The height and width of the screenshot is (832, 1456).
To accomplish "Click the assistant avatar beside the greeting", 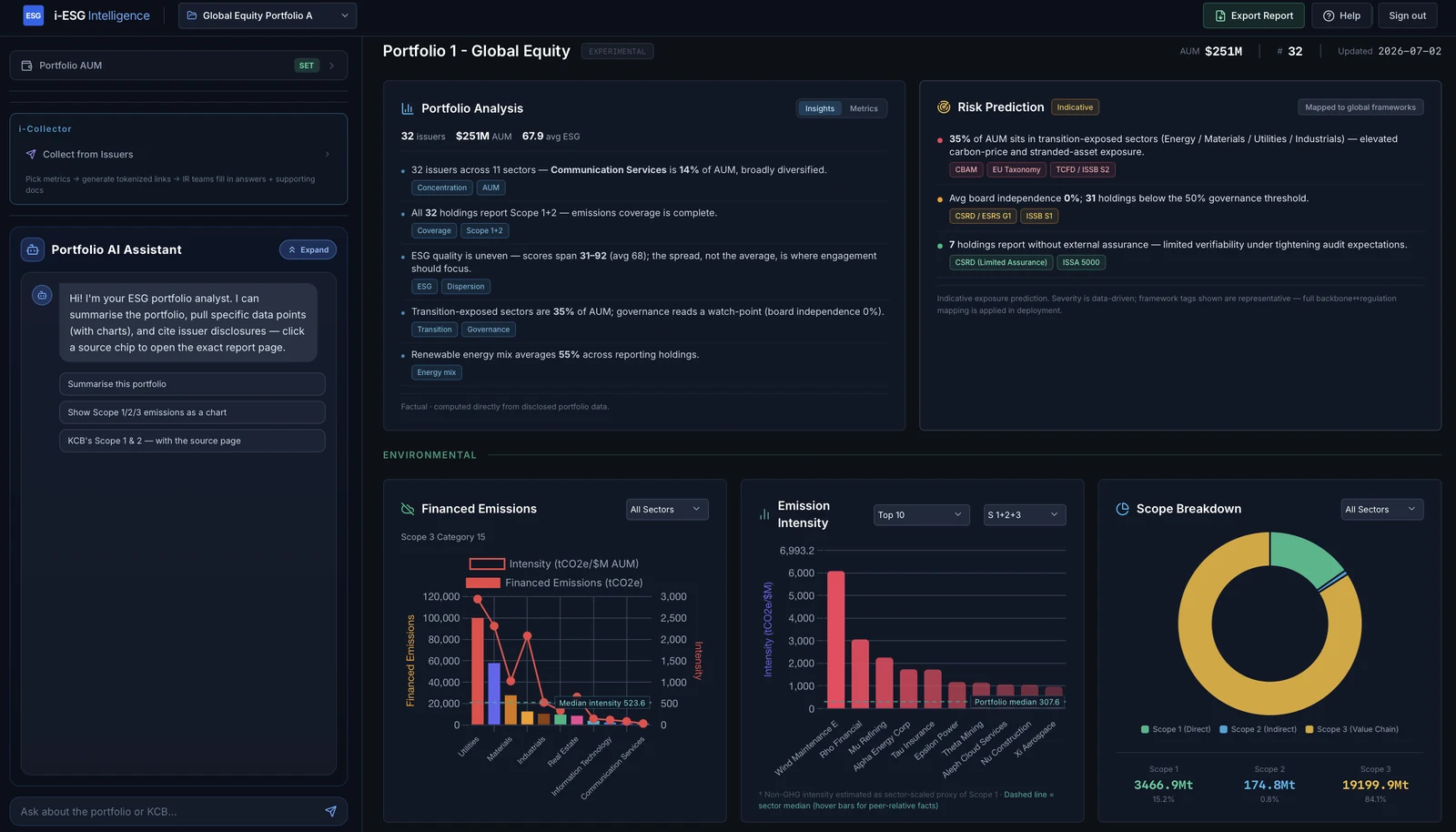I will click(x=42, y=295).
